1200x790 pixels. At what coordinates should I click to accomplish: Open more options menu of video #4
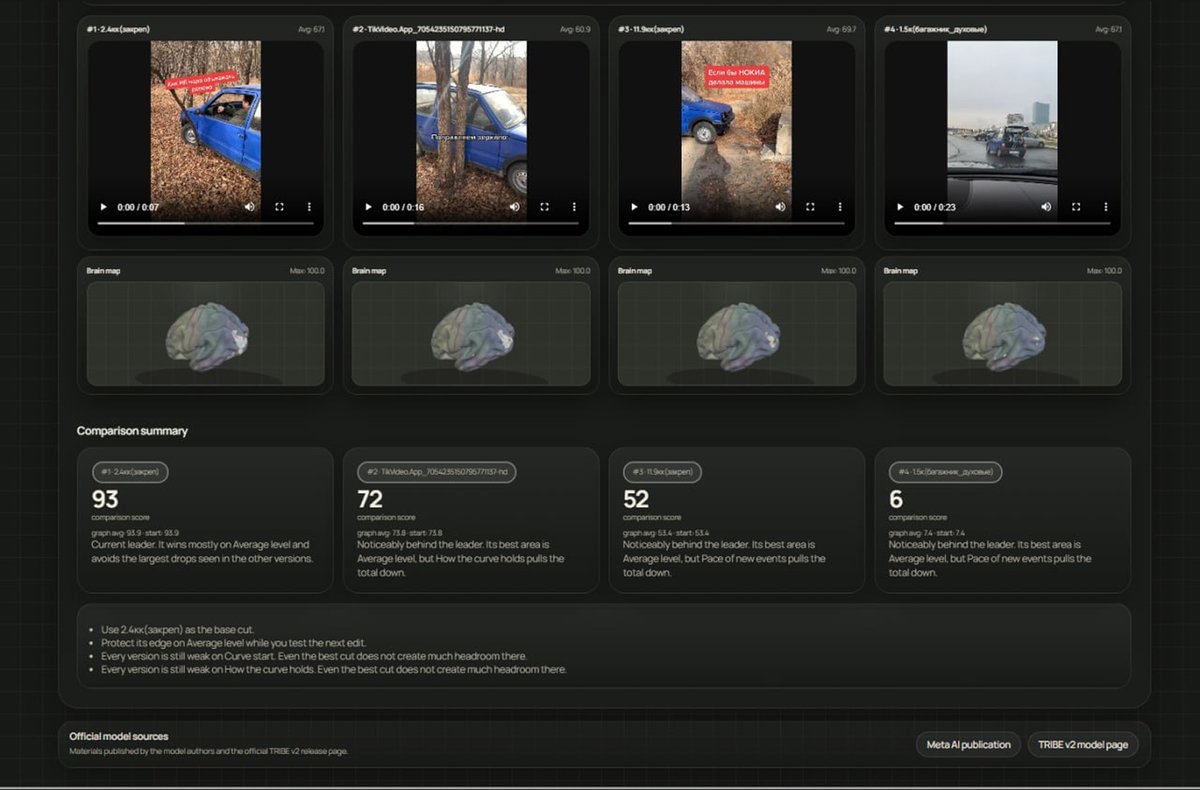point(1106,207)
